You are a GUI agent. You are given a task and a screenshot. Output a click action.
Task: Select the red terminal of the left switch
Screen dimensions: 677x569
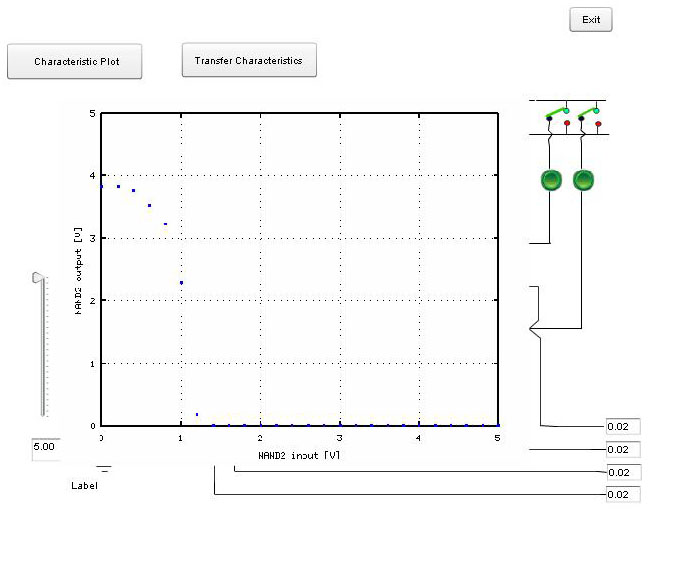coord(567,123)
